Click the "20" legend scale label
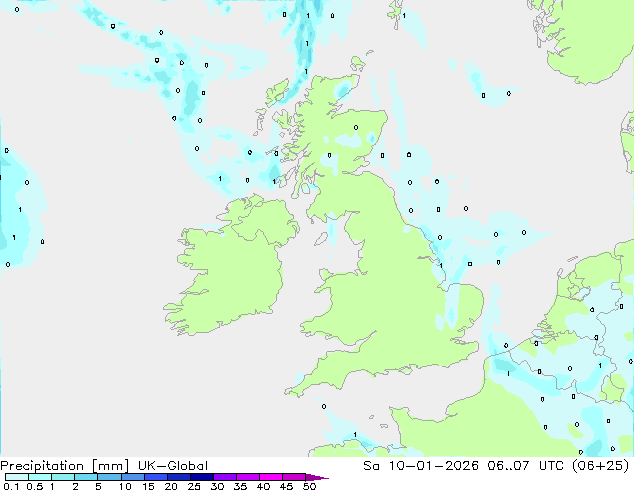 pyautogui.click(x=171, y=486)
